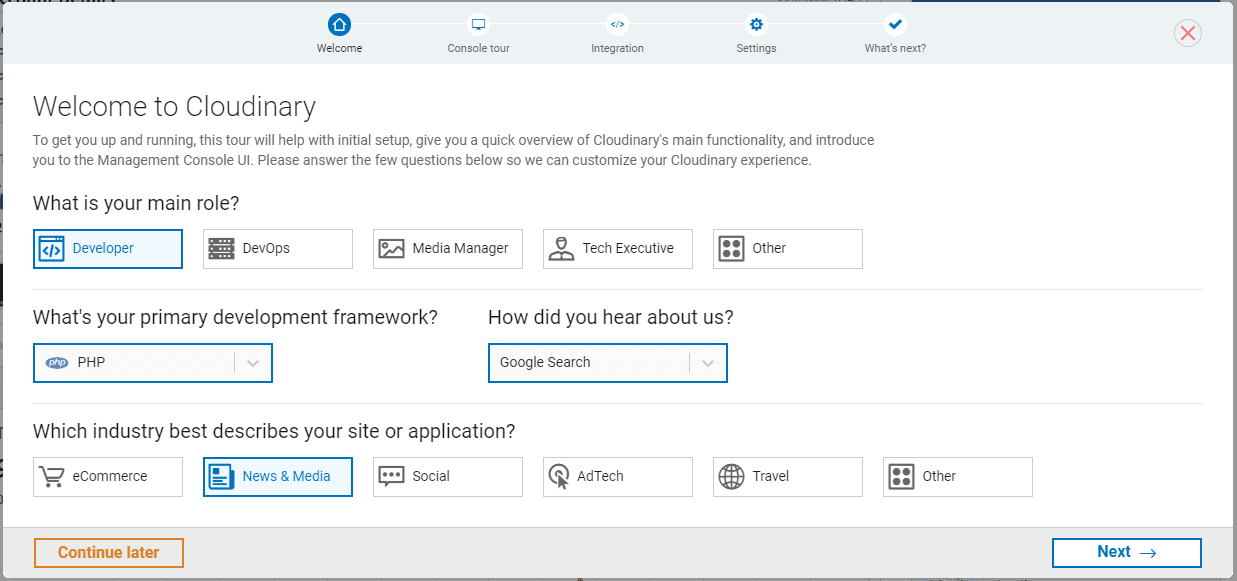Click the What's next checkmark icon
This screenshot has width=1237, height=581.
pos(895,24)
